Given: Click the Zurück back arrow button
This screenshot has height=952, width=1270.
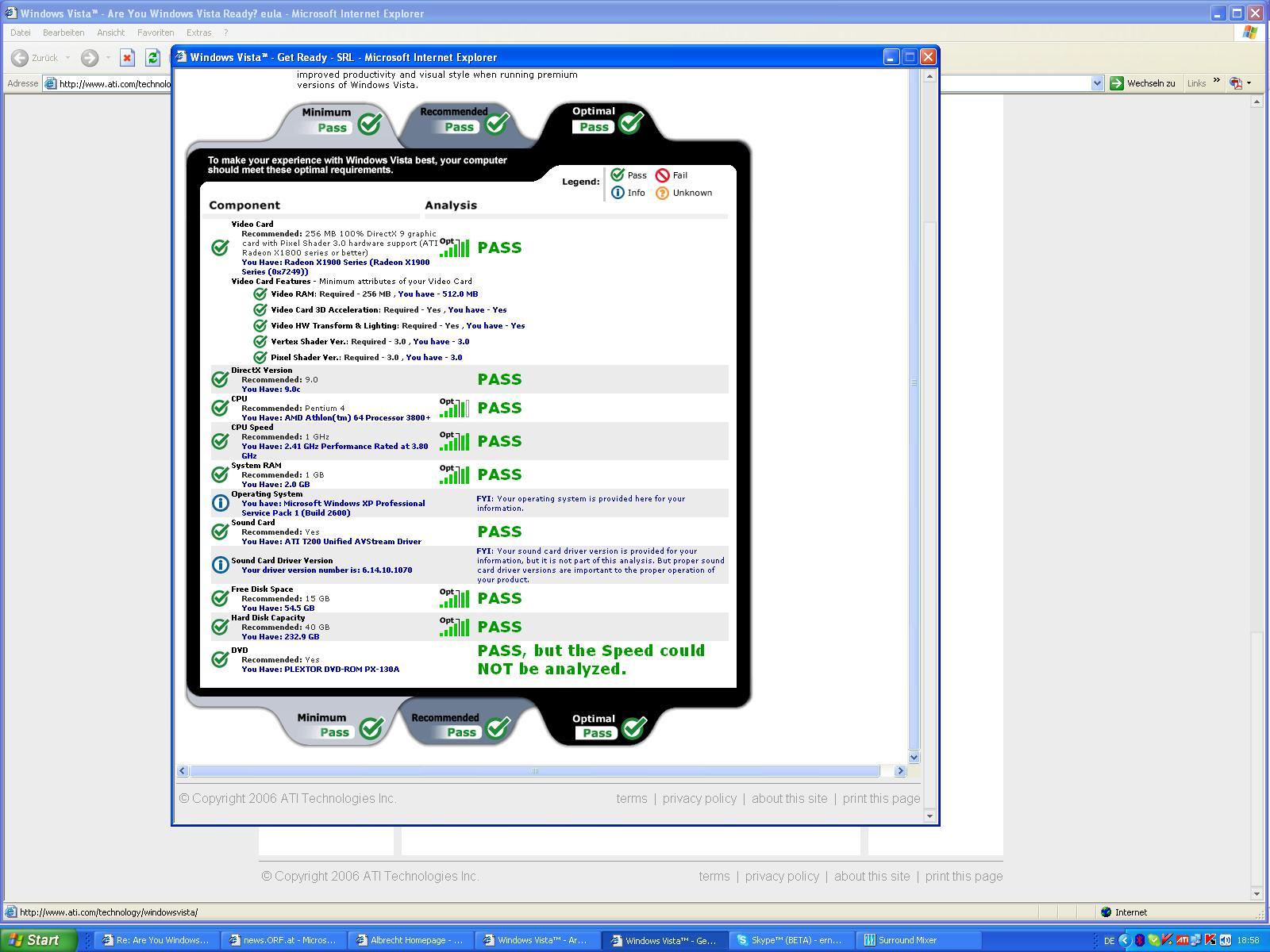Looking at the screenshot, I should click(35, 57).
